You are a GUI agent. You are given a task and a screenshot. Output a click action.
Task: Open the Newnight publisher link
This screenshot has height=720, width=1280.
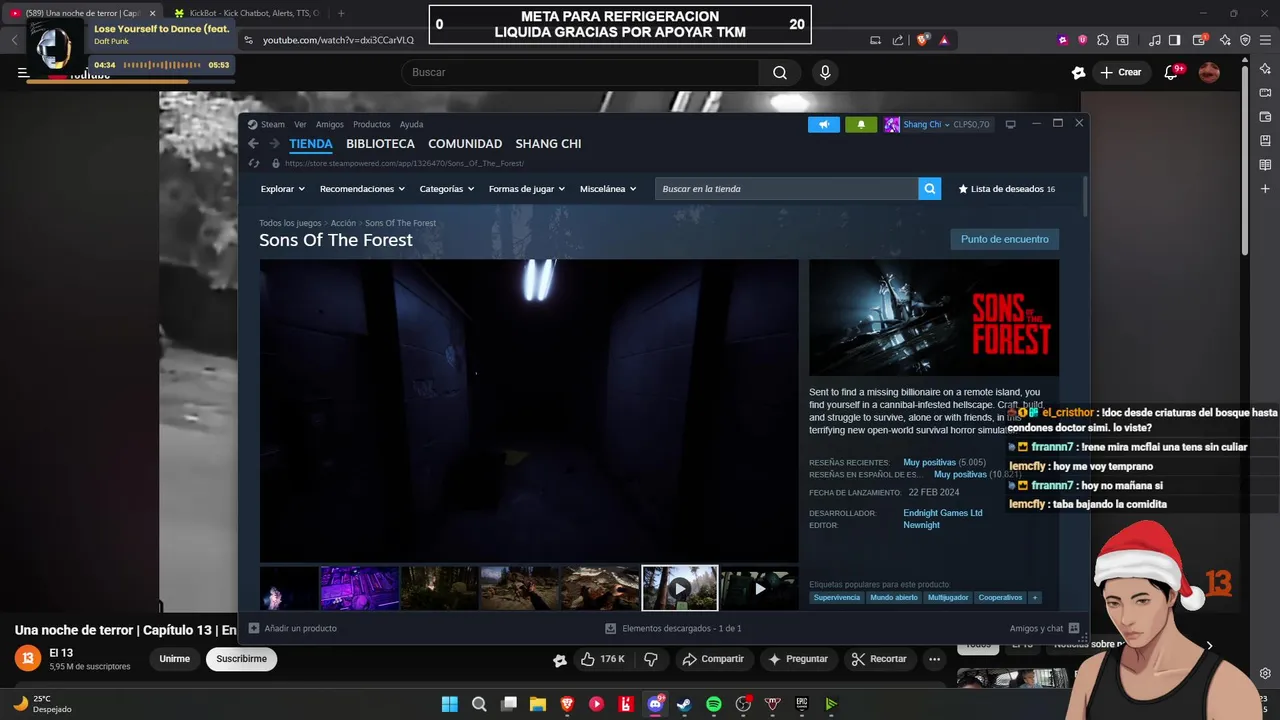coord(921,525)
